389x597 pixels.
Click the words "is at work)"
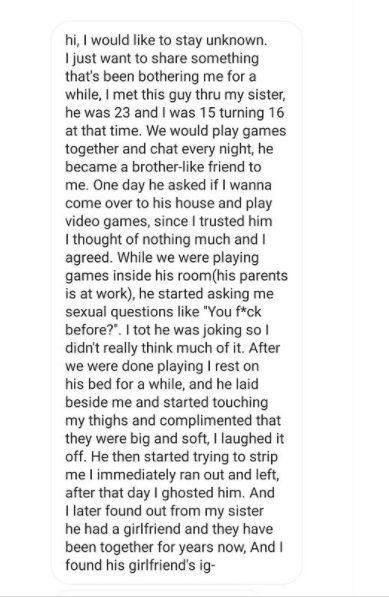coord(98,293)
